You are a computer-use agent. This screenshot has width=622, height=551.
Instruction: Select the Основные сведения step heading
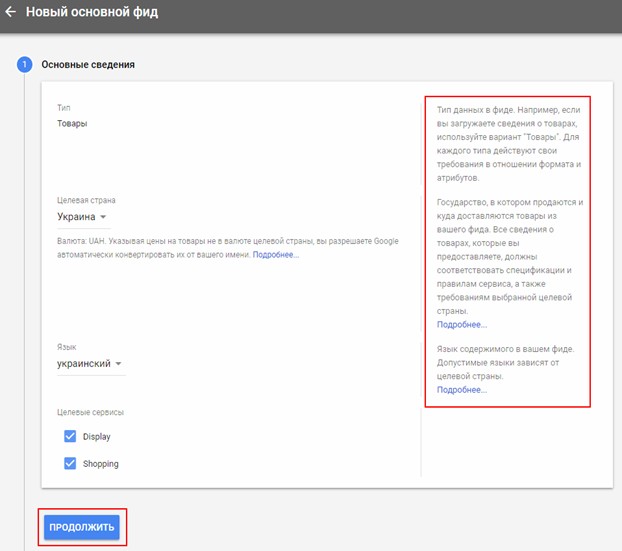pos(88,65)
